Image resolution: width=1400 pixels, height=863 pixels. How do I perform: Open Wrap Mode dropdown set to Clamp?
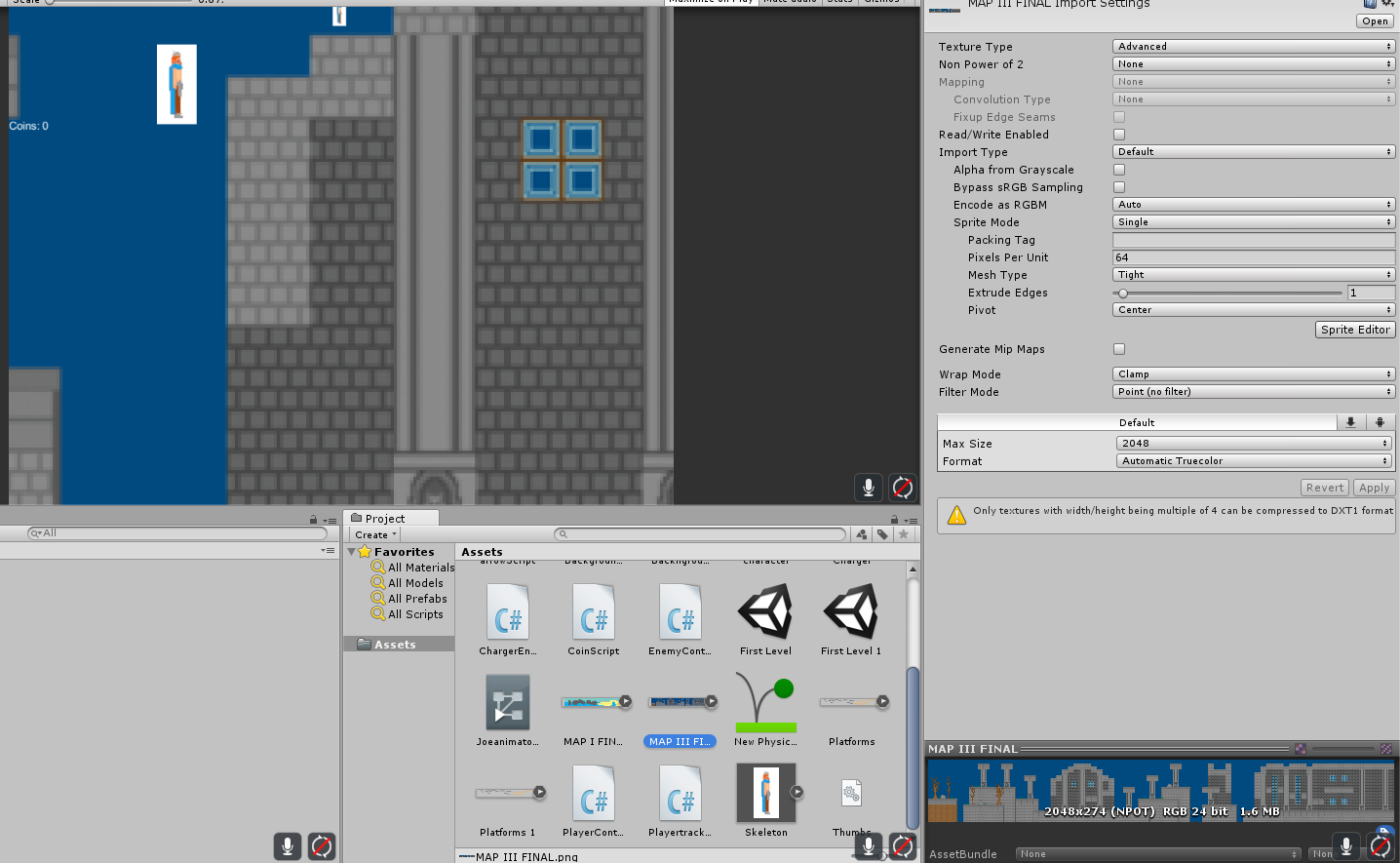click(x=1254, y=374)
